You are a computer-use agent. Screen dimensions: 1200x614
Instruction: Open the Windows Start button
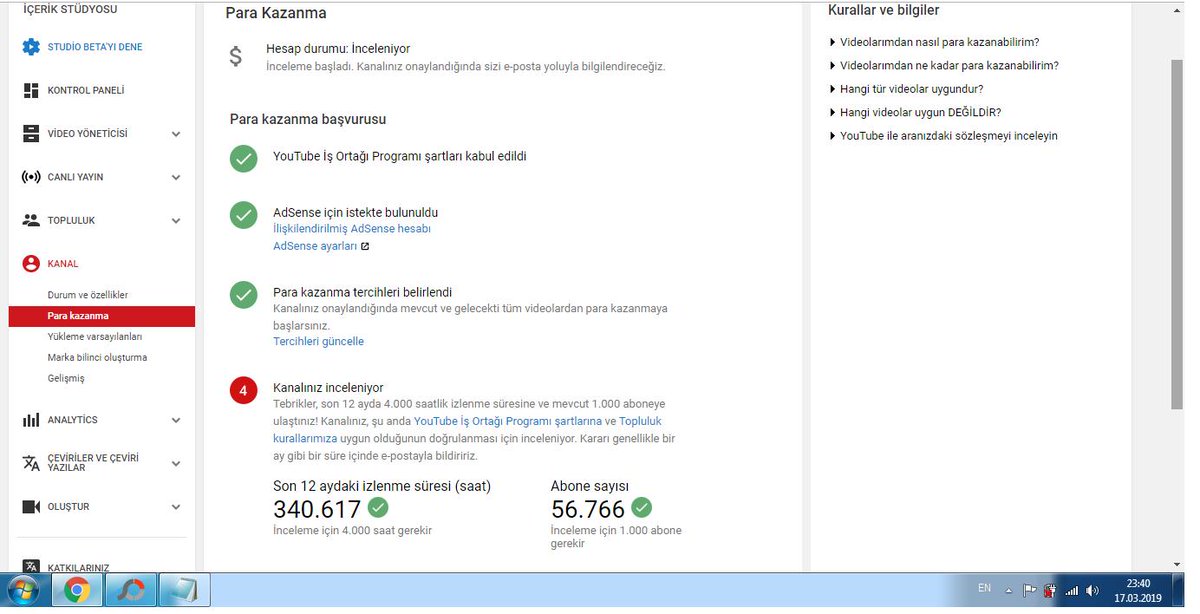point(22,590)
